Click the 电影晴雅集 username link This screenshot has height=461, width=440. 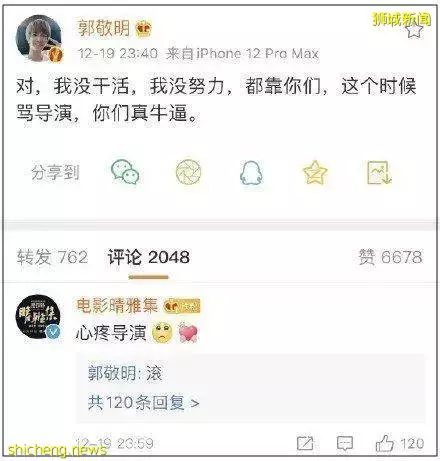pyautogui.click(x=117, y=305)
